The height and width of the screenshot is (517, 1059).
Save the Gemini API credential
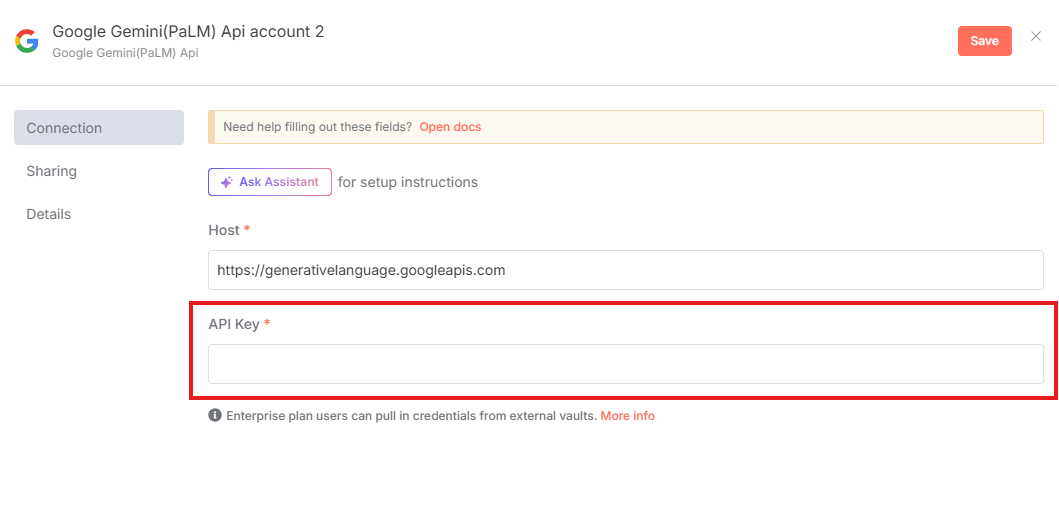click(984, 41)
